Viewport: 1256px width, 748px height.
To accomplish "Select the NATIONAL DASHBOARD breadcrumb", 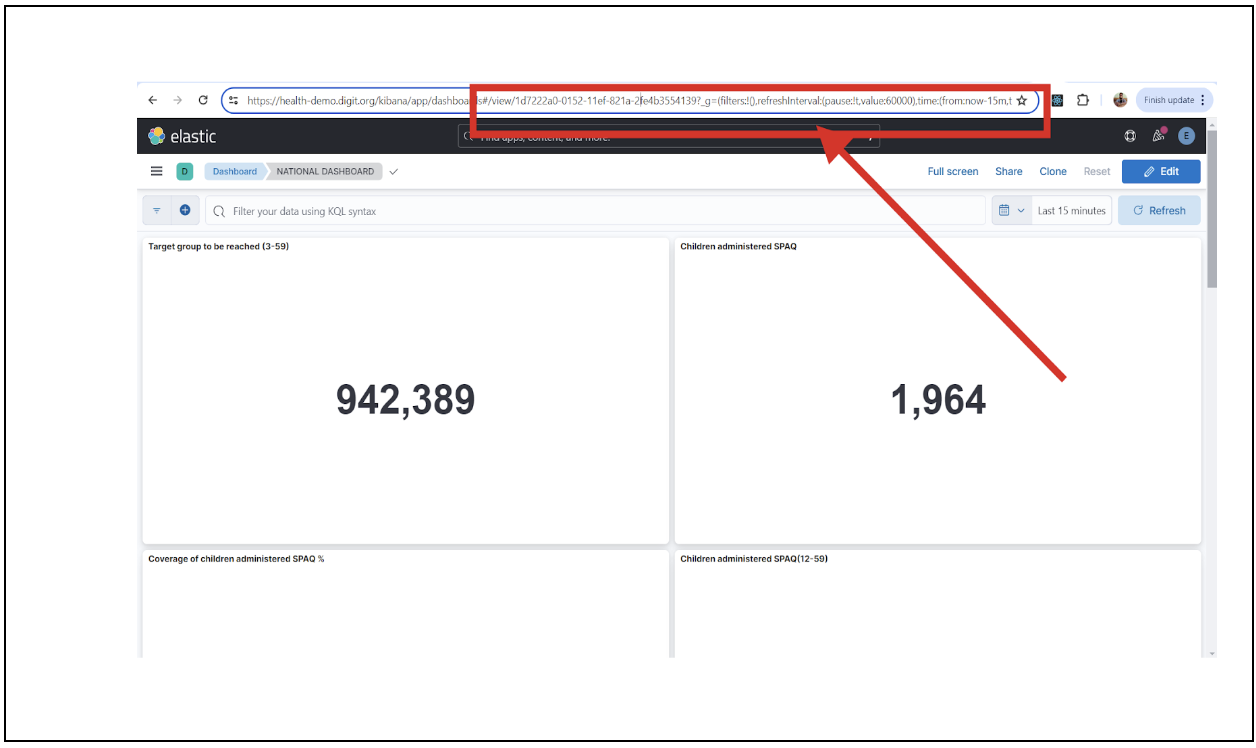I will [325, 171].
